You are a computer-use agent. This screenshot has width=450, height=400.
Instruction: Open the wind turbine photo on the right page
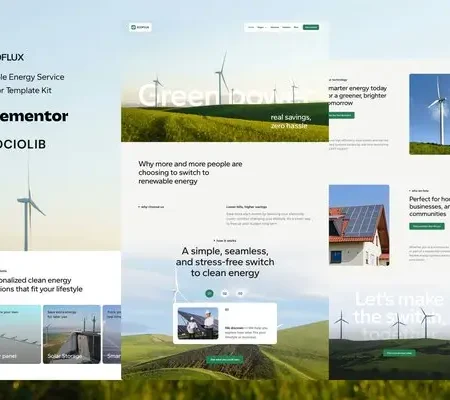point(430,114)
